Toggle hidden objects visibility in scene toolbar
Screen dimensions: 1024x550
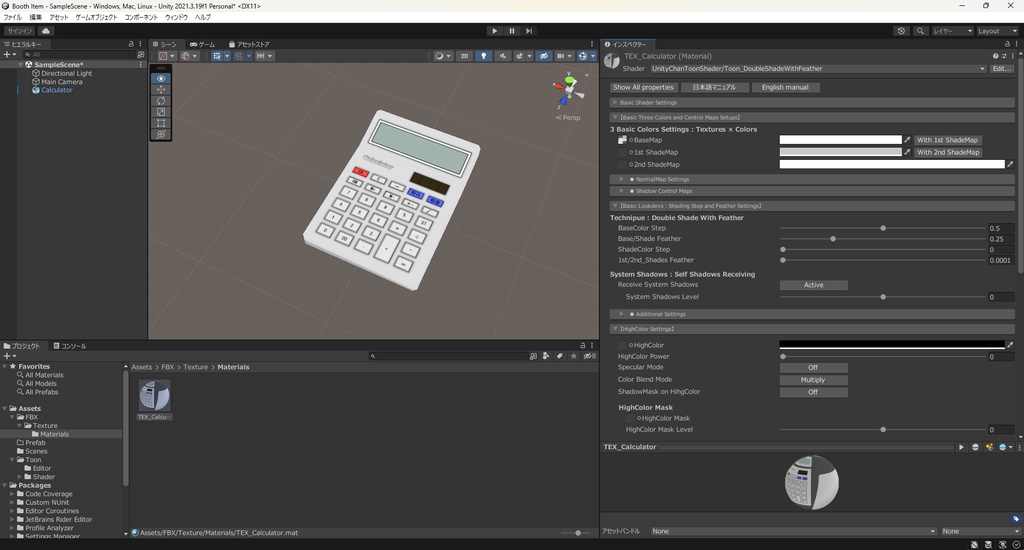pos(543,56)
